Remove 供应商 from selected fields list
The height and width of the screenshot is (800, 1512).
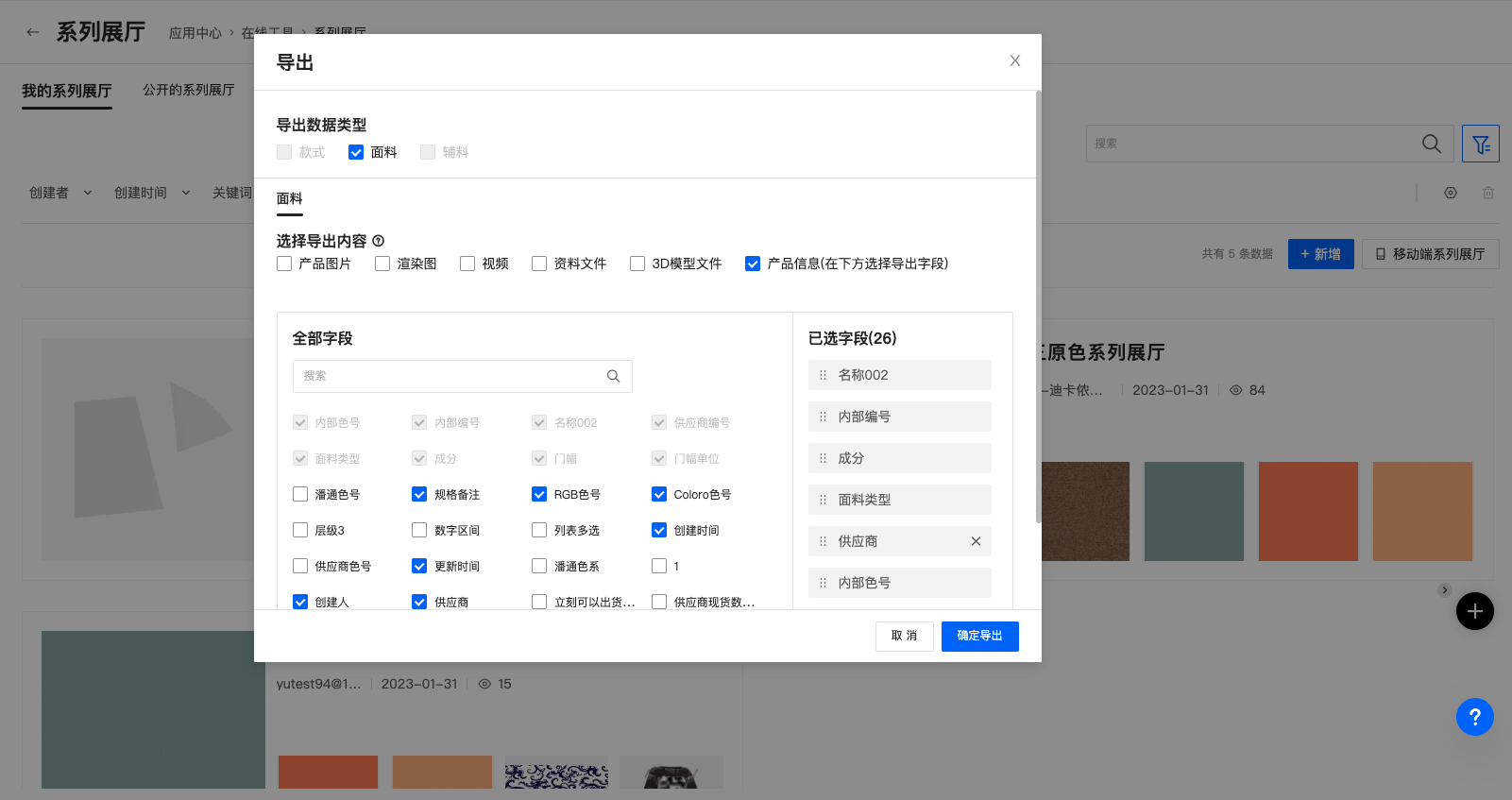[976, 541]
